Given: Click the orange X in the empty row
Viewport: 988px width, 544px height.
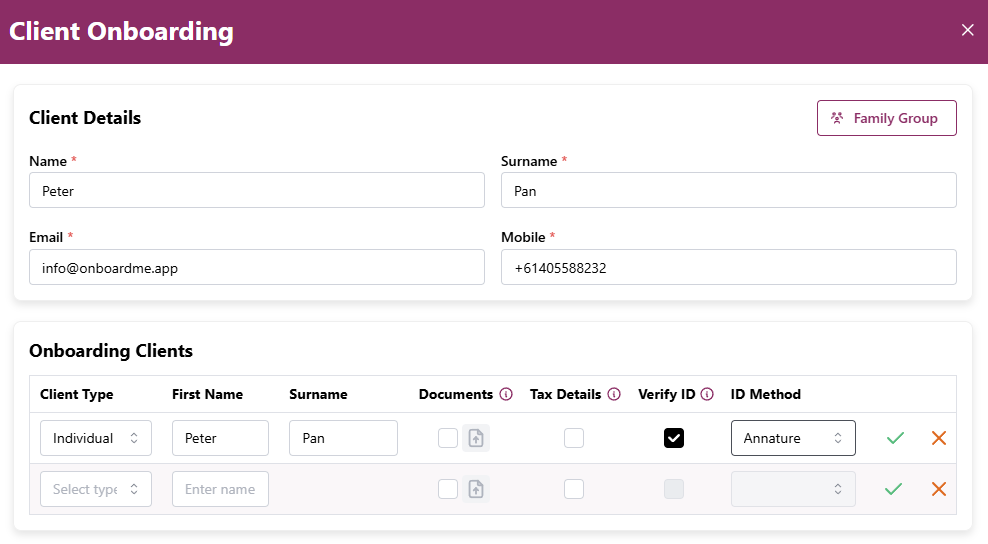Looking at the screenshot, I should coord(938,489).
